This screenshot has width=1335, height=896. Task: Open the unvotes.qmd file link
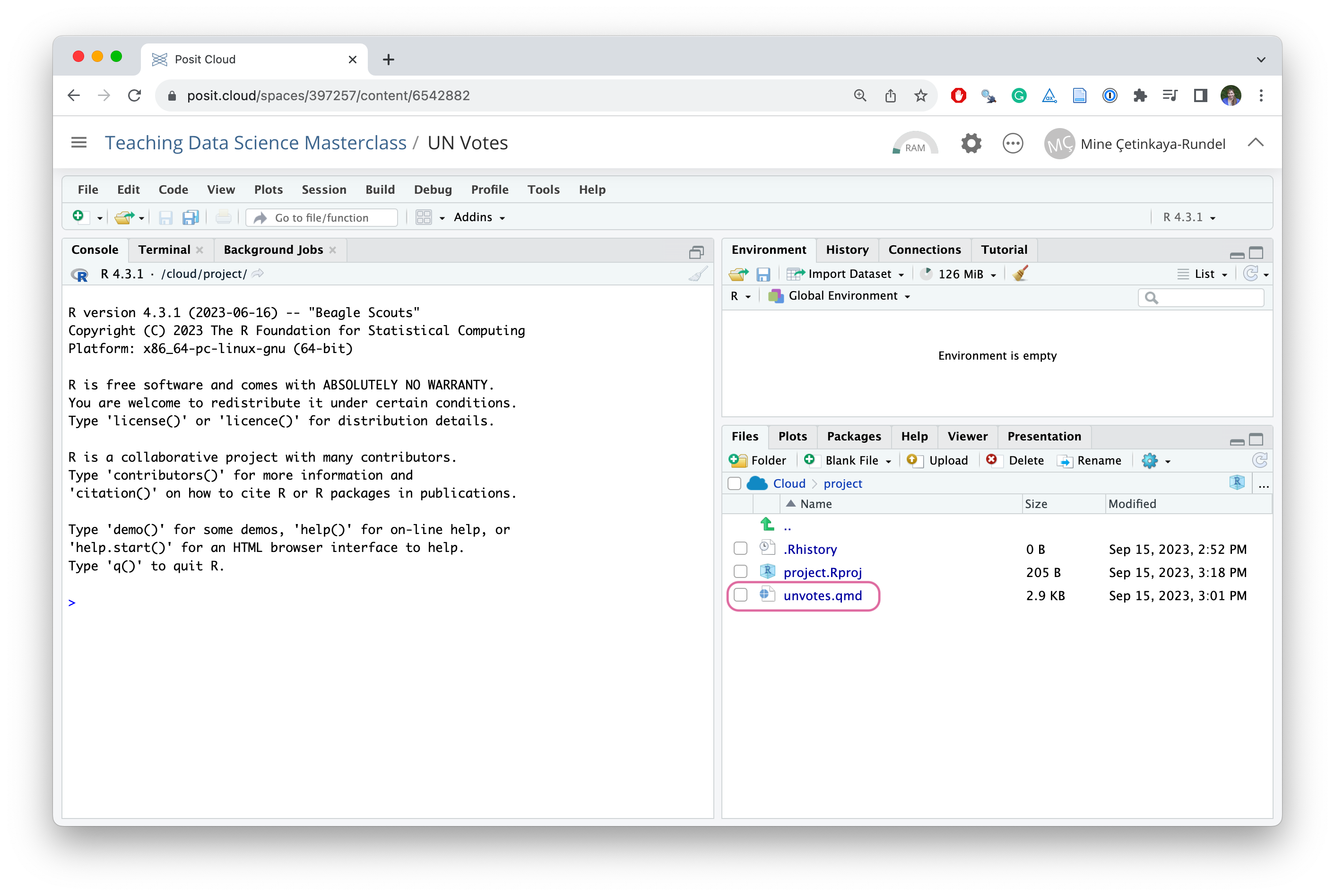823,595
